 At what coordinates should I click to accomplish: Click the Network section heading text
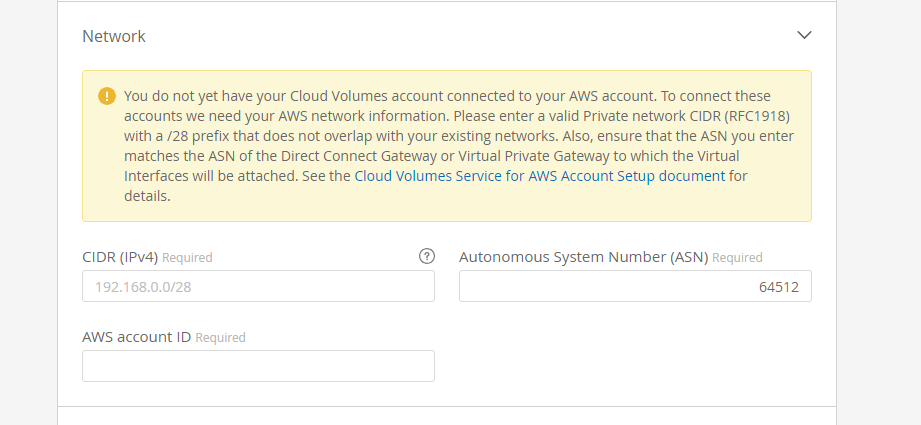113,36
